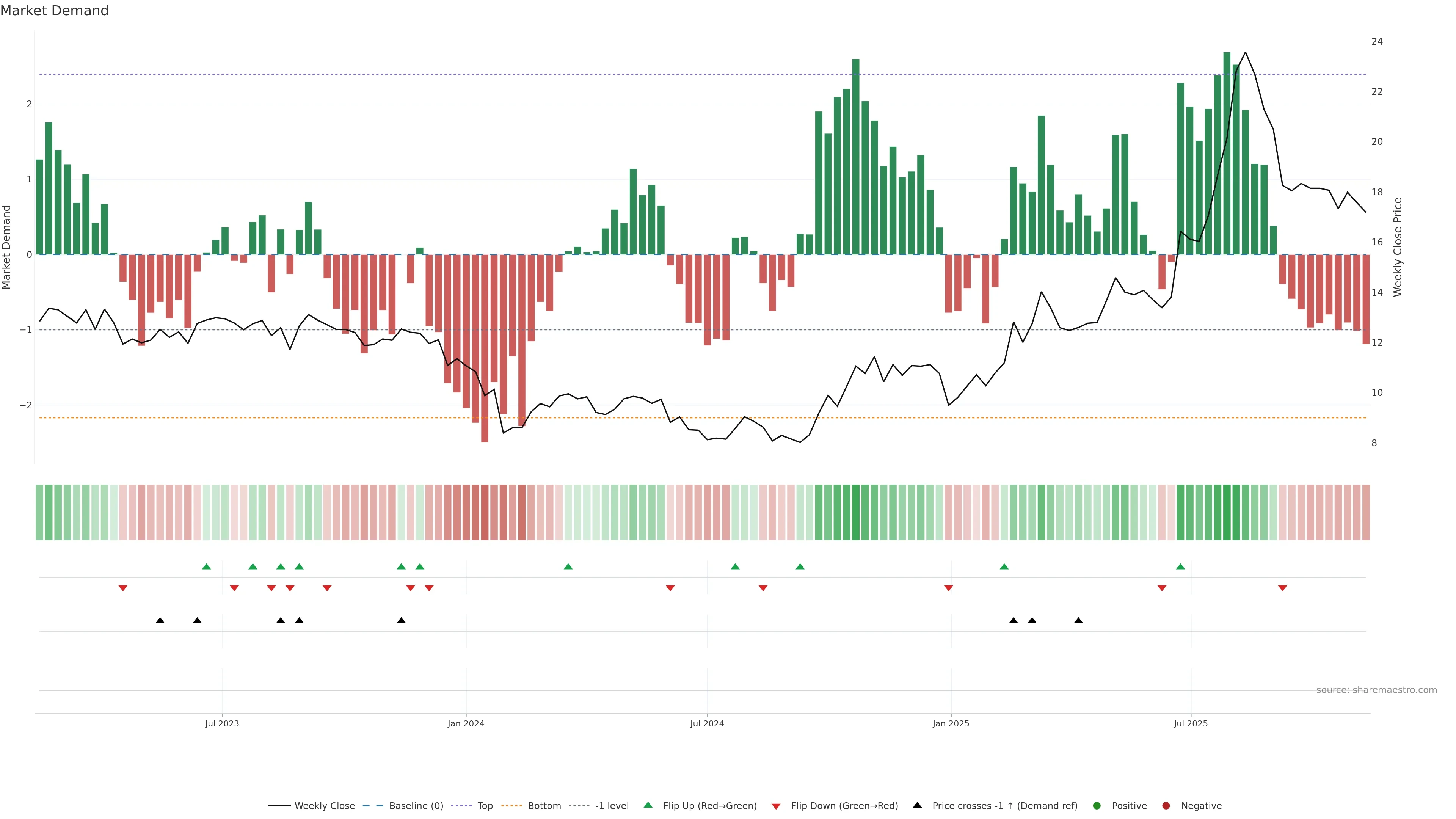The image size is (1456, 819).
Task: Click the leftmost black price-cross triangle marker
Action: [x=160, y=621]
